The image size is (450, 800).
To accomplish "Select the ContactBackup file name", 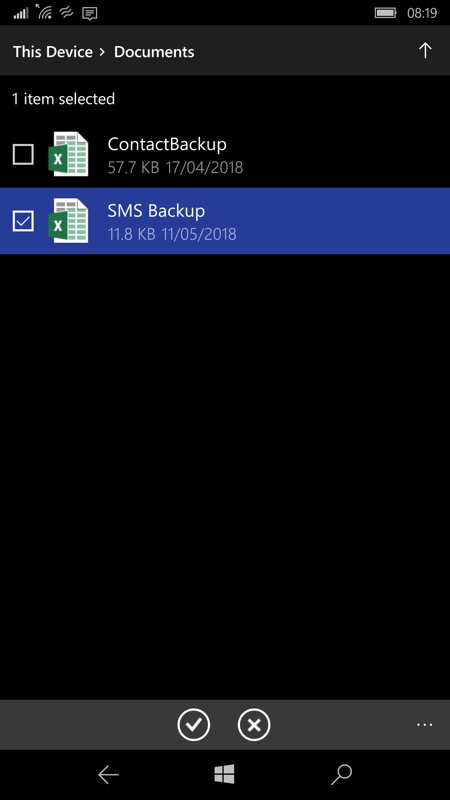I will click(167, 144).
